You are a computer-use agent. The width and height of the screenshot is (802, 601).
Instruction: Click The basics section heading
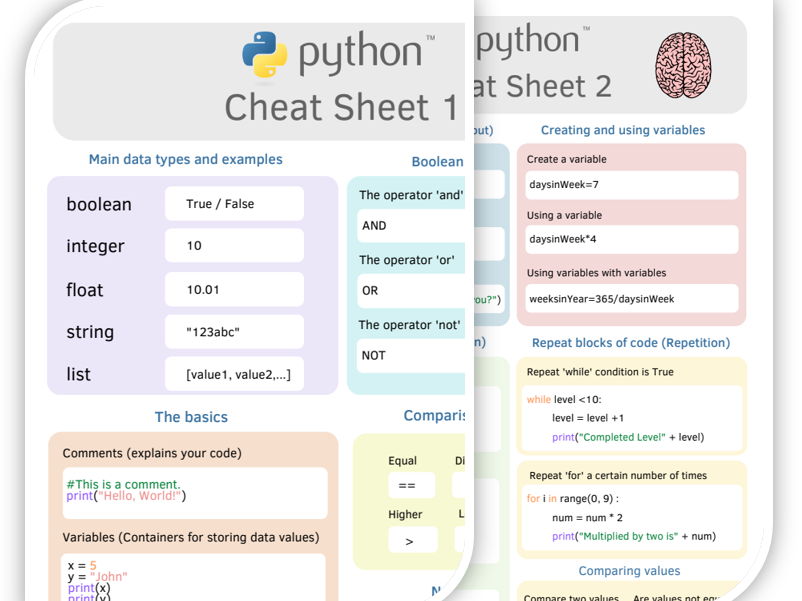click(x=191, y=417)
